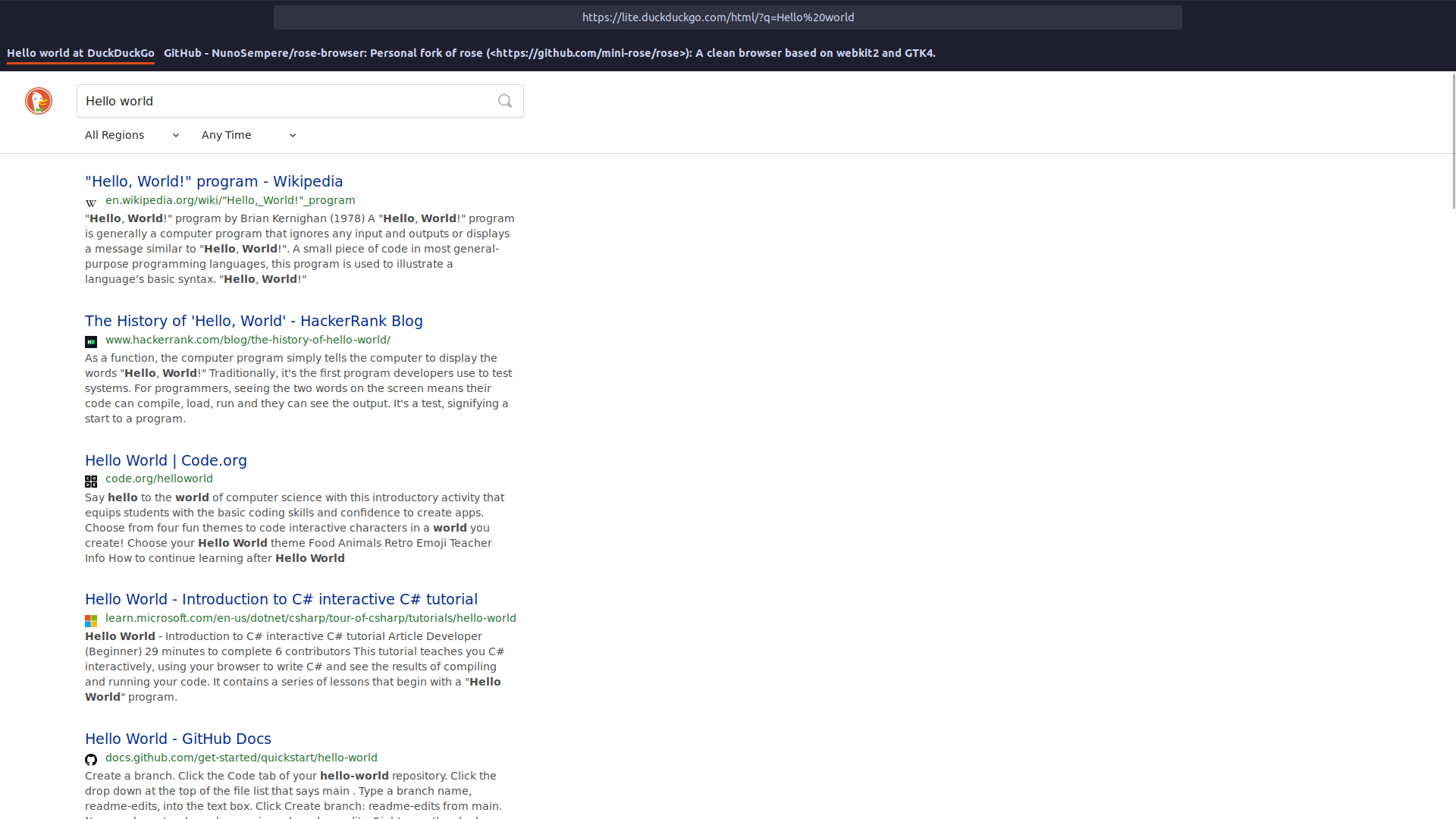Open Hello World Introduction to C# tutorial link

pos(281,599)
